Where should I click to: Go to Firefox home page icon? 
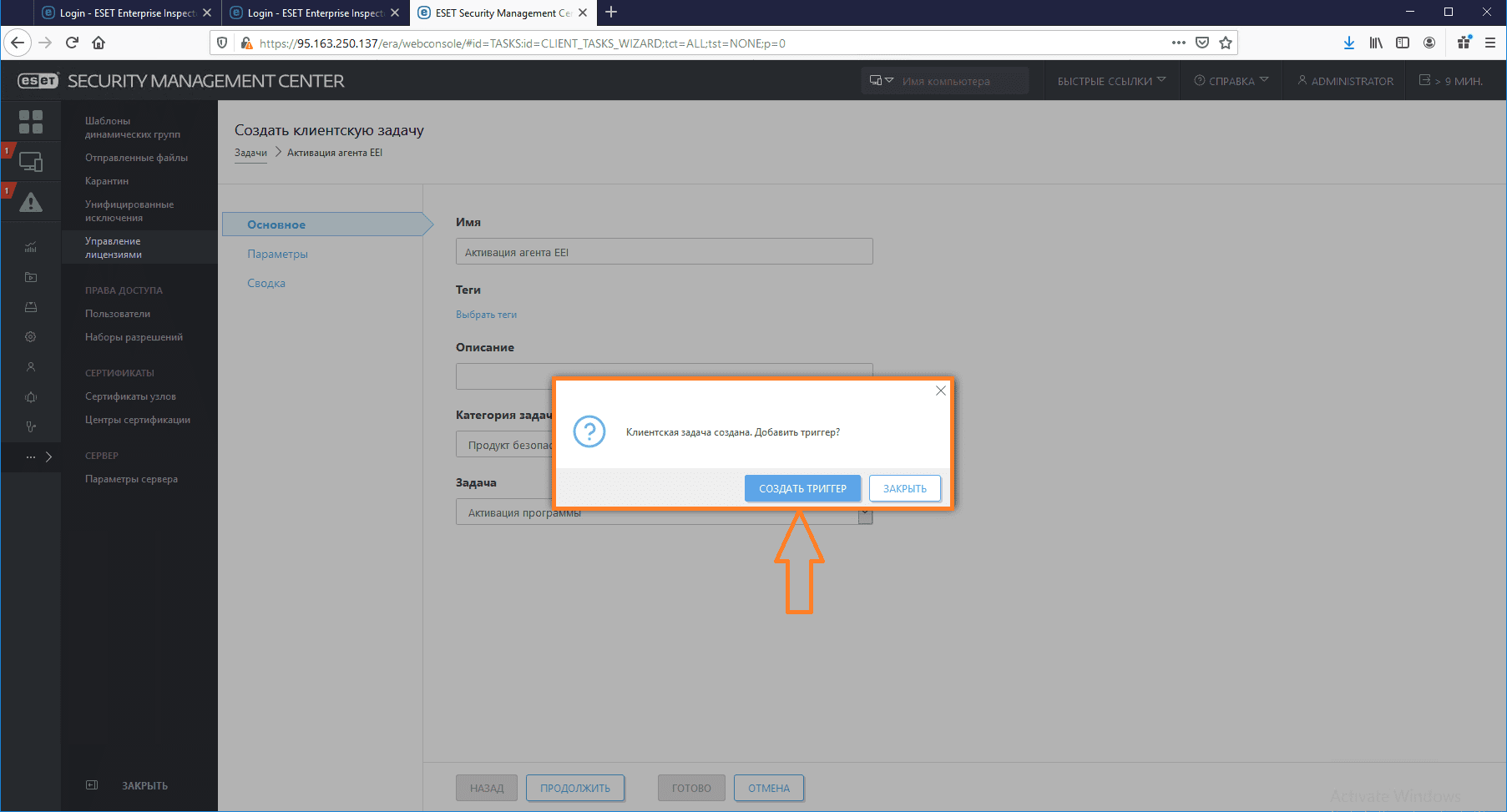click(99, 43)
